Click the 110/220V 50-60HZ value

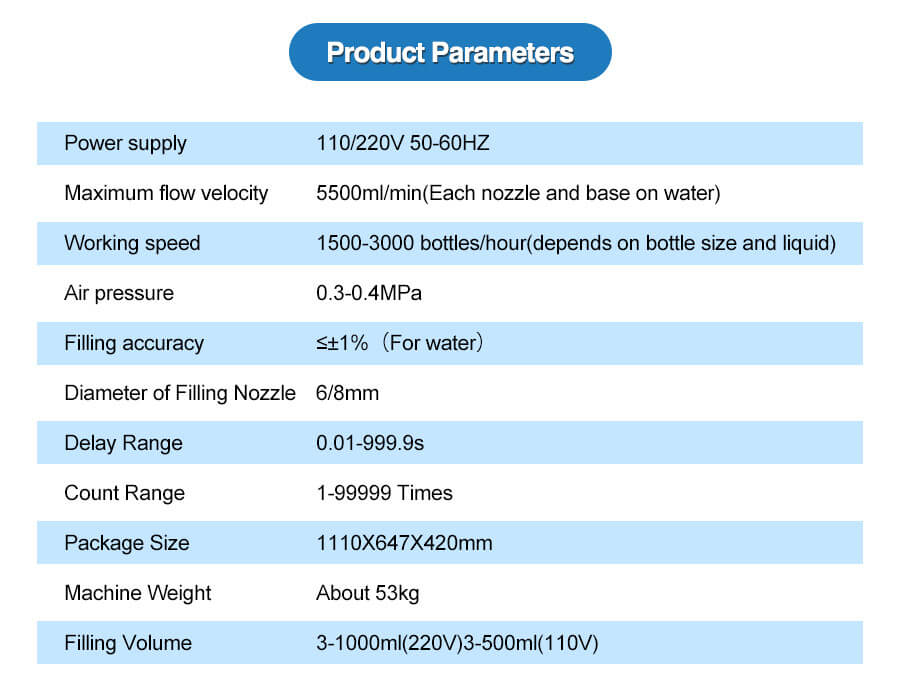click(403, 143)
